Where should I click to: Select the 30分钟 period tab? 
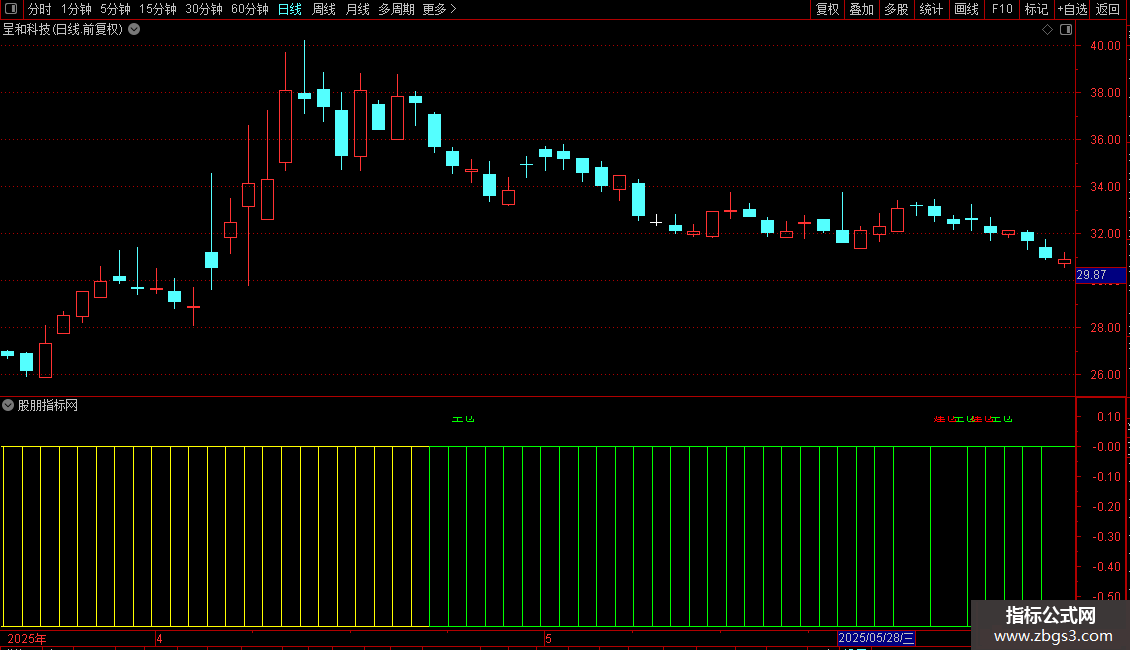pos(204,9)
